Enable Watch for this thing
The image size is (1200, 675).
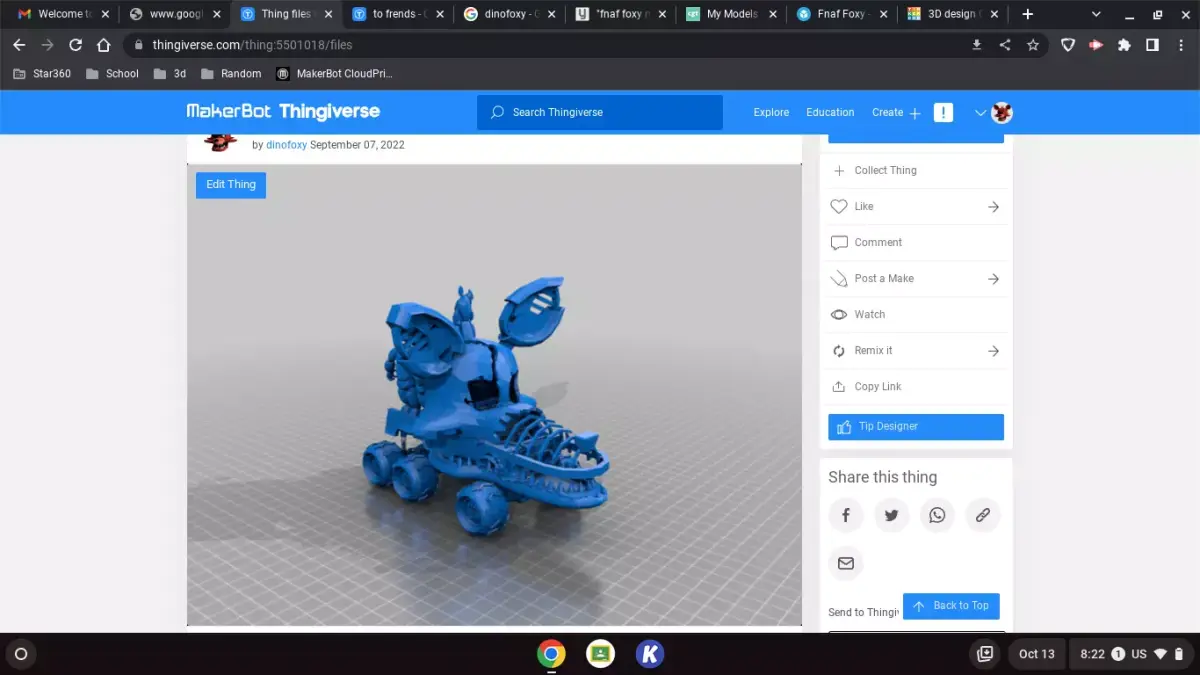(x=866, y=314)
